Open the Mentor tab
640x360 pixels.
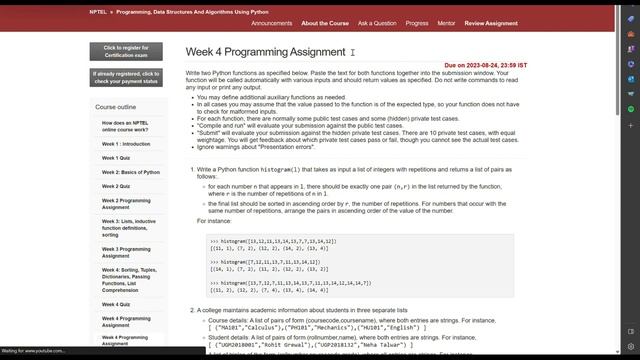pyautogui.click(x=446, y=23)
